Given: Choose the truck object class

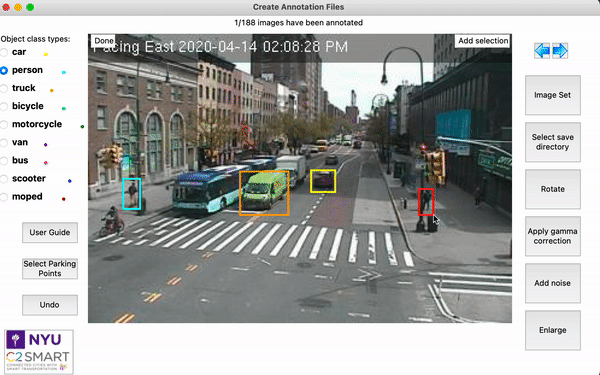Looking at the screenshot, I should (4, 88).
